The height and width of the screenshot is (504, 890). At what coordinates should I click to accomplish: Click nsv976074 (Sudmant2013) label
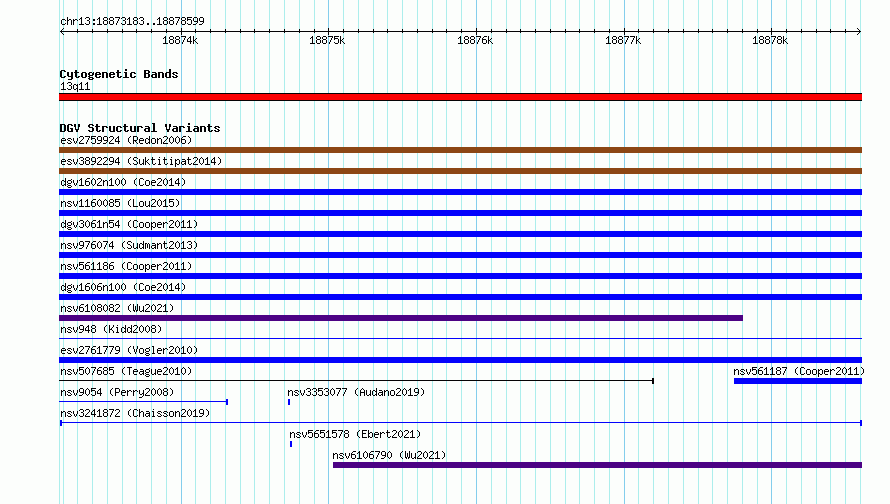129,245
